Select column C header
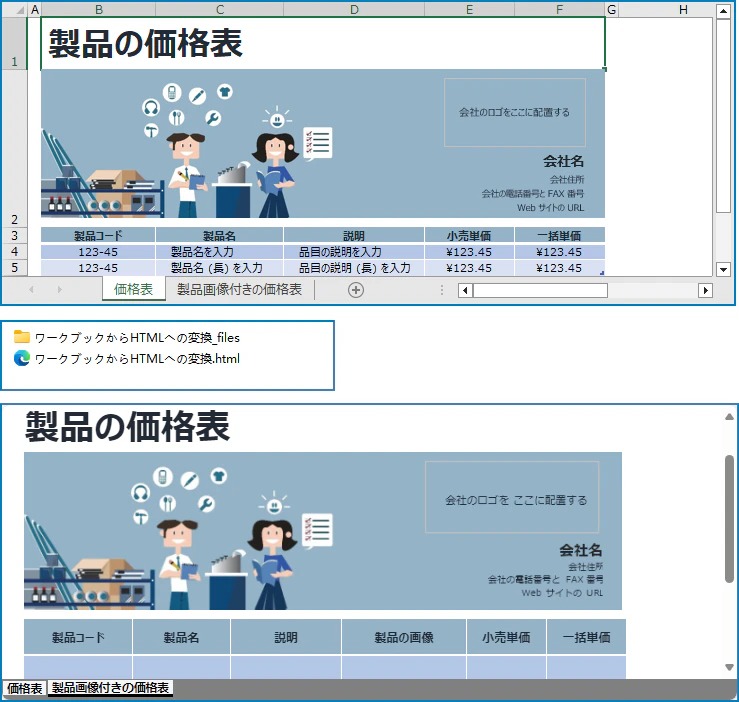The height and width of the screenshot is (702, 739). click(220, 9)
